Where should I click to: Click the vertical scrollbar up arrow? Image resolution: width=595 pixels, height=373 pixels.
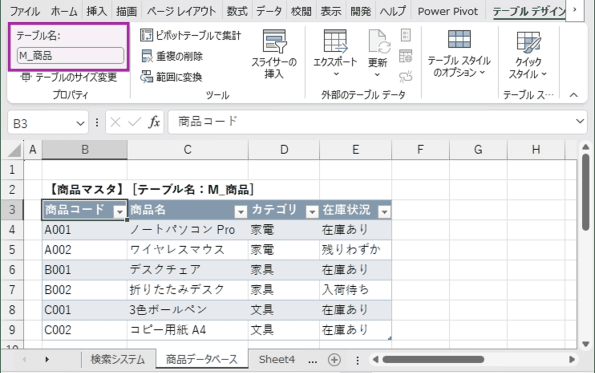(x=586, y=147)
